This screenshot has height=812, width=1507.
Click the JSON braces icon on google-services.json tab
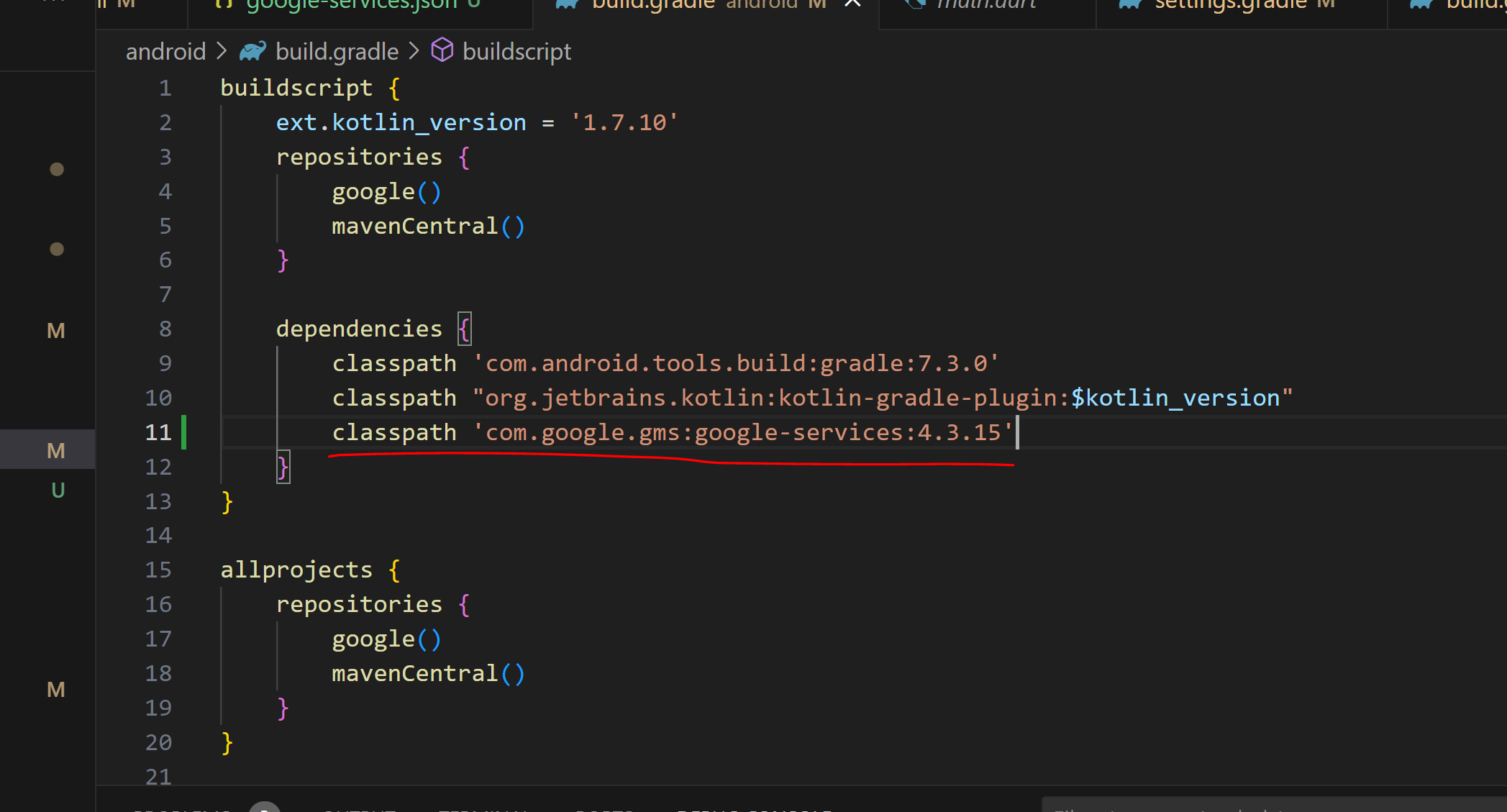224,4
